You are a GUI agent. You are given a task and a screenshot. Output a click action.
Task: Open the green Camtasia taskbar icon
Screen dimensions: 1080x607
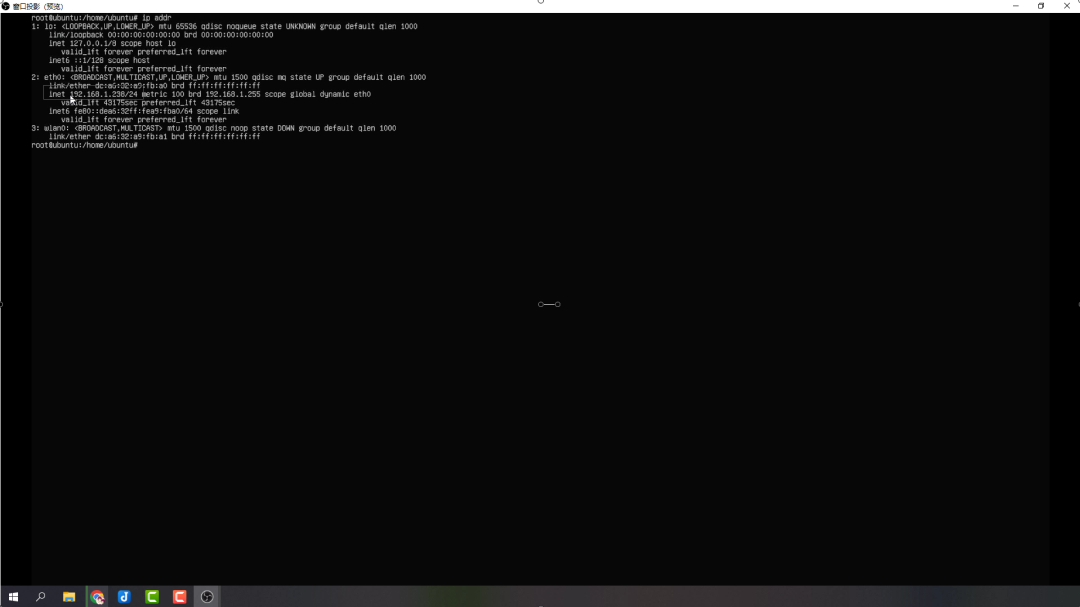(x=152, y=597)
